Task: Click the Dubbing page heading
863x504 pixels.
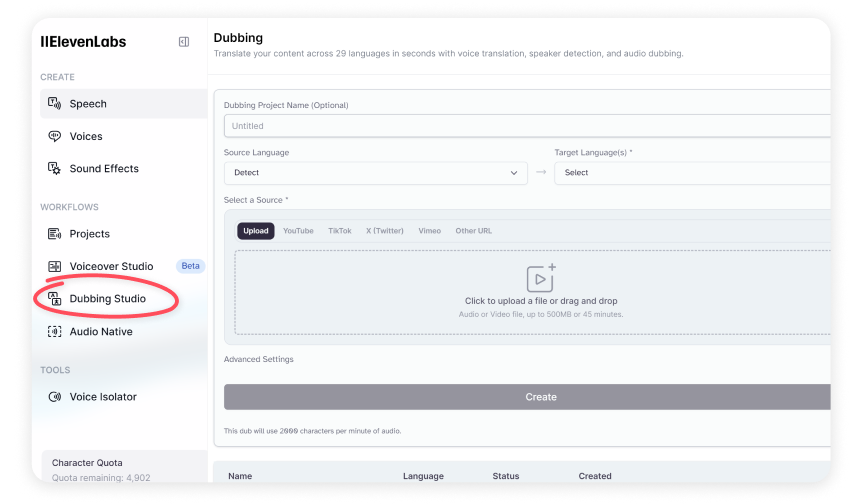Action: pyautogui.click(x=238, y=38)
